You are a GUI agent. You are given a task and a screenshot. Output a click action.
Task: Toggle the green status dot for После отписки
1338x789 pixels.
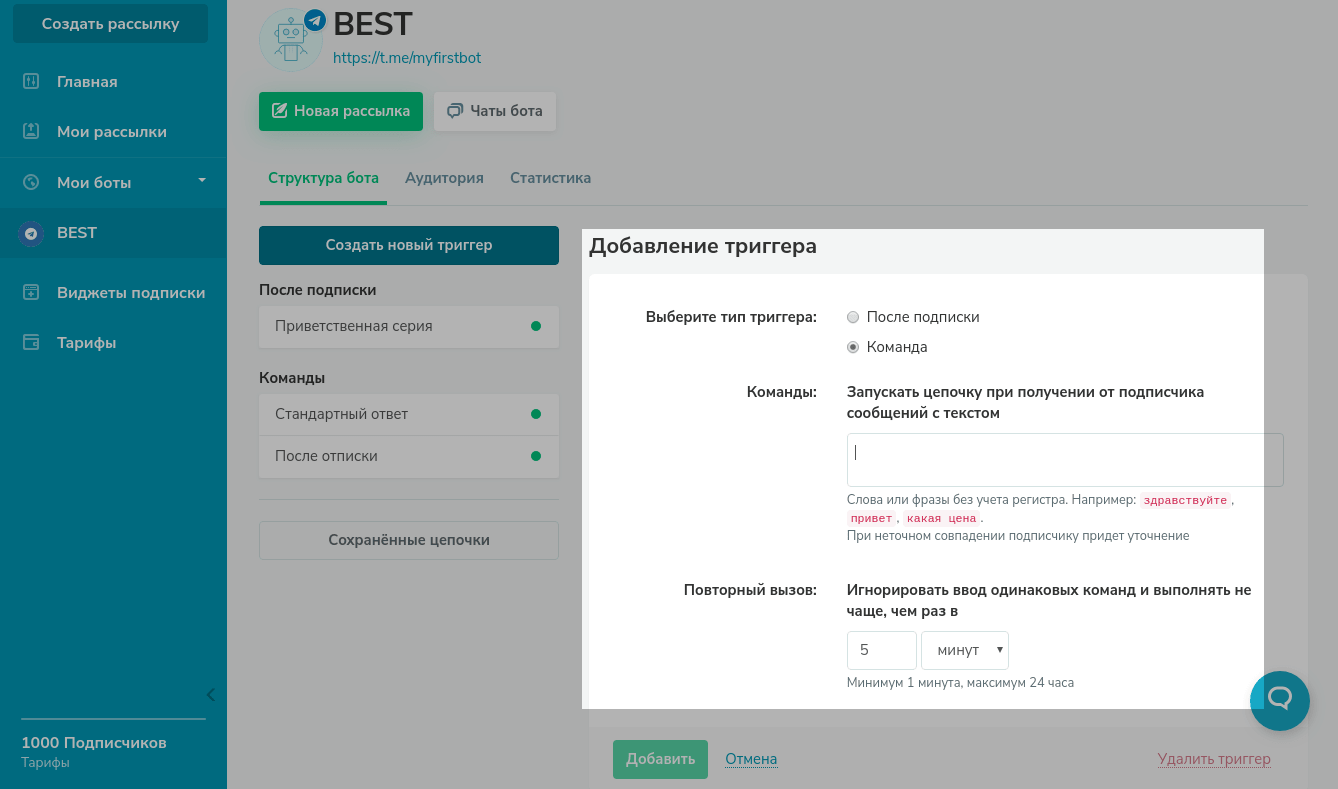[536, 456]
